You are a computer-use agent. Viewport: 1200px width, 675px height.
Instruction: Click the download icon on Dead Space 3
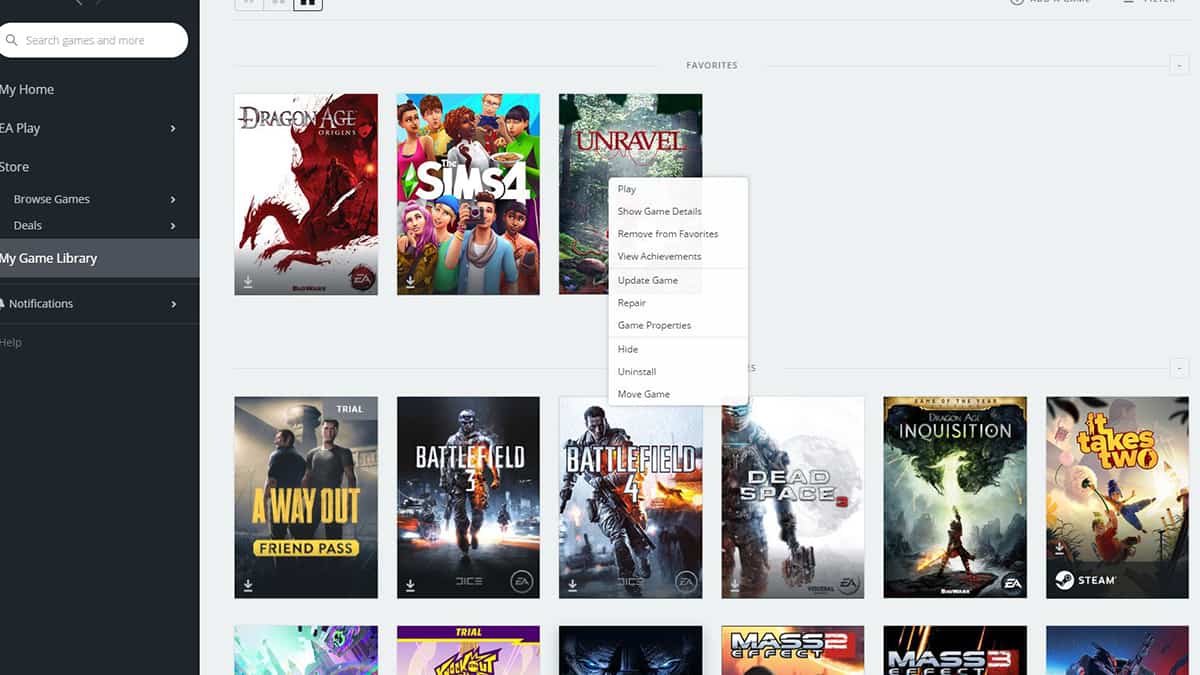coord(733,583)
